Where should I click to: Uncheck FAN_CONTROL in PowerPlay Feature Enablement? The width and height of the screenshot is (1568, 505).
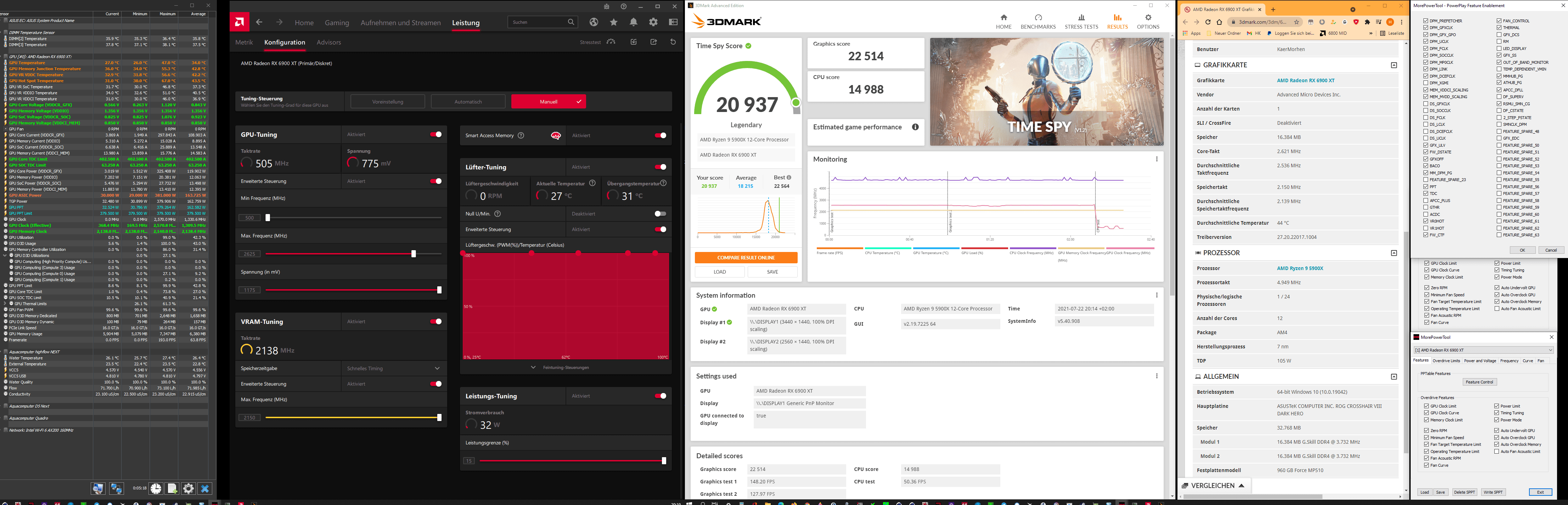pyautogui.click(x=1499, y=21)
